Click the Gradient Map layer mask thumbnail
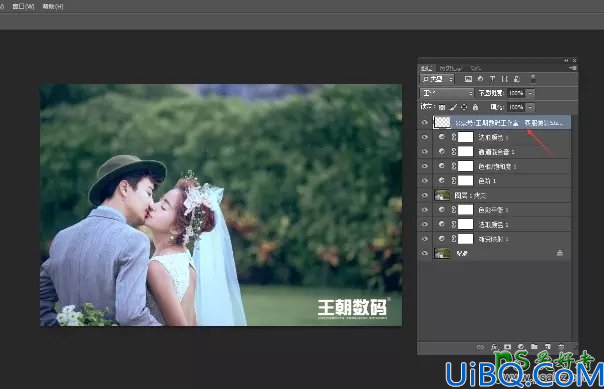The image size is (605, 389). [465, 239]
